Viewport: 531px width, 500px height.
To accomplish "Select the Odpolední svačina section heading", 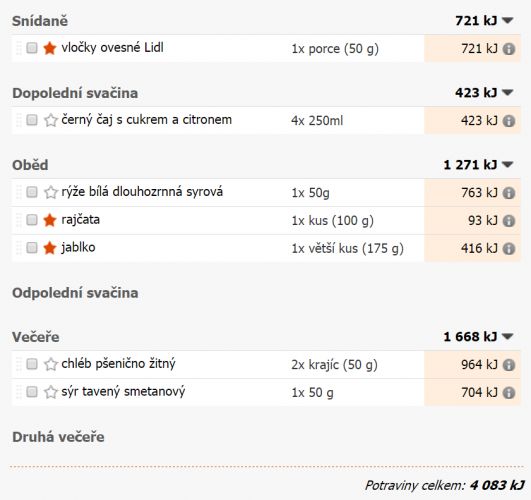I will 75,293.
